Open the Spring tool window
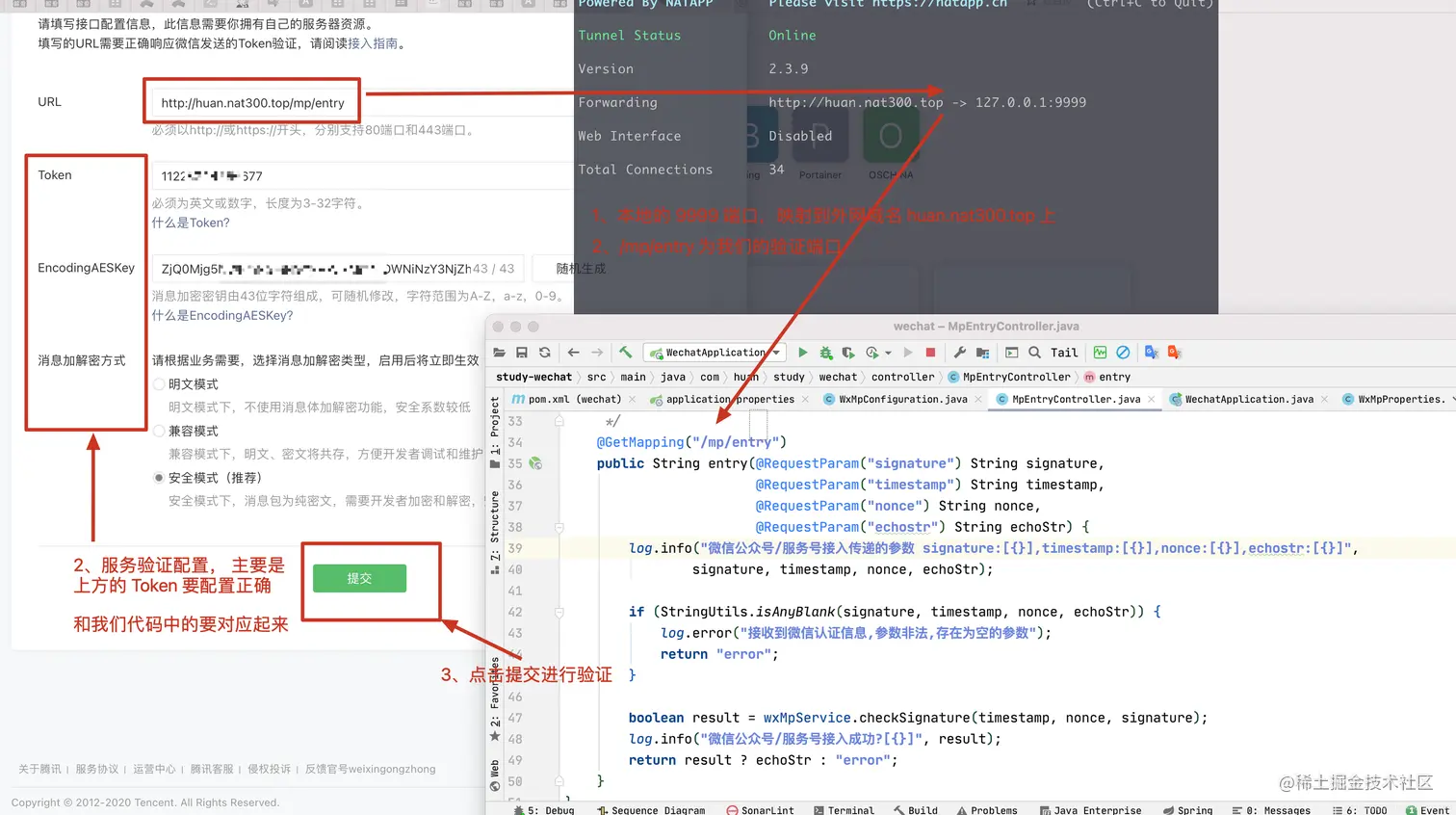This screenshot has height=815, width=1456. click(1188, 810)
